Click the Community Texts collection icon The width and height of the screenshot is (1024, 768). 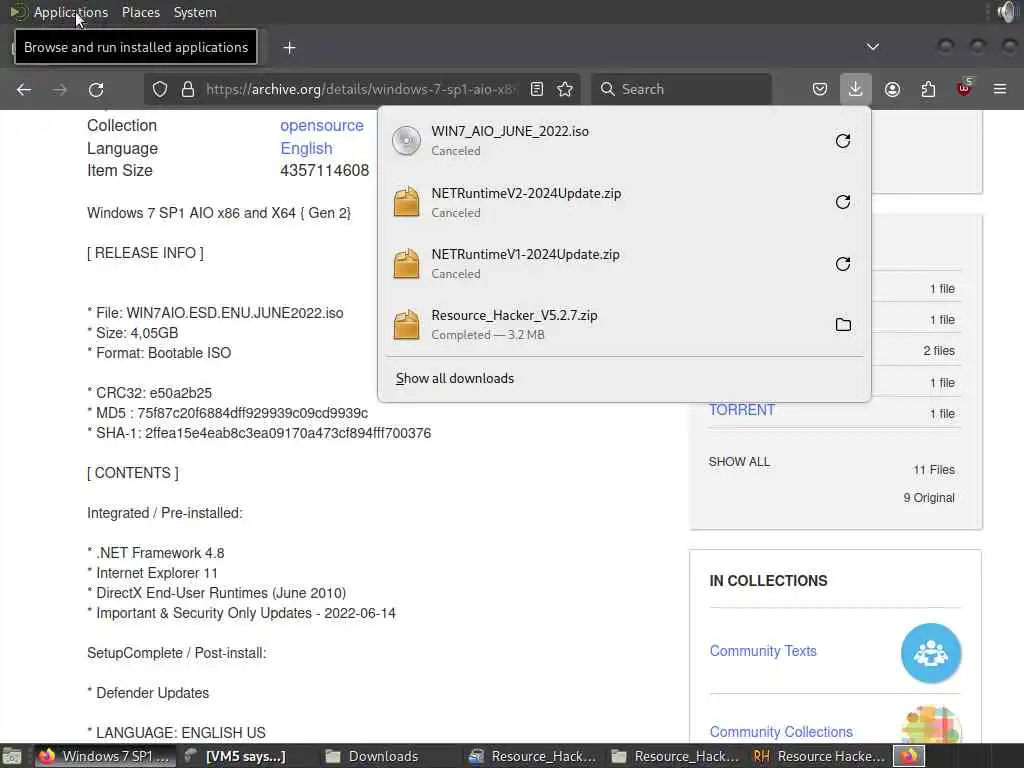coord(931,653)
